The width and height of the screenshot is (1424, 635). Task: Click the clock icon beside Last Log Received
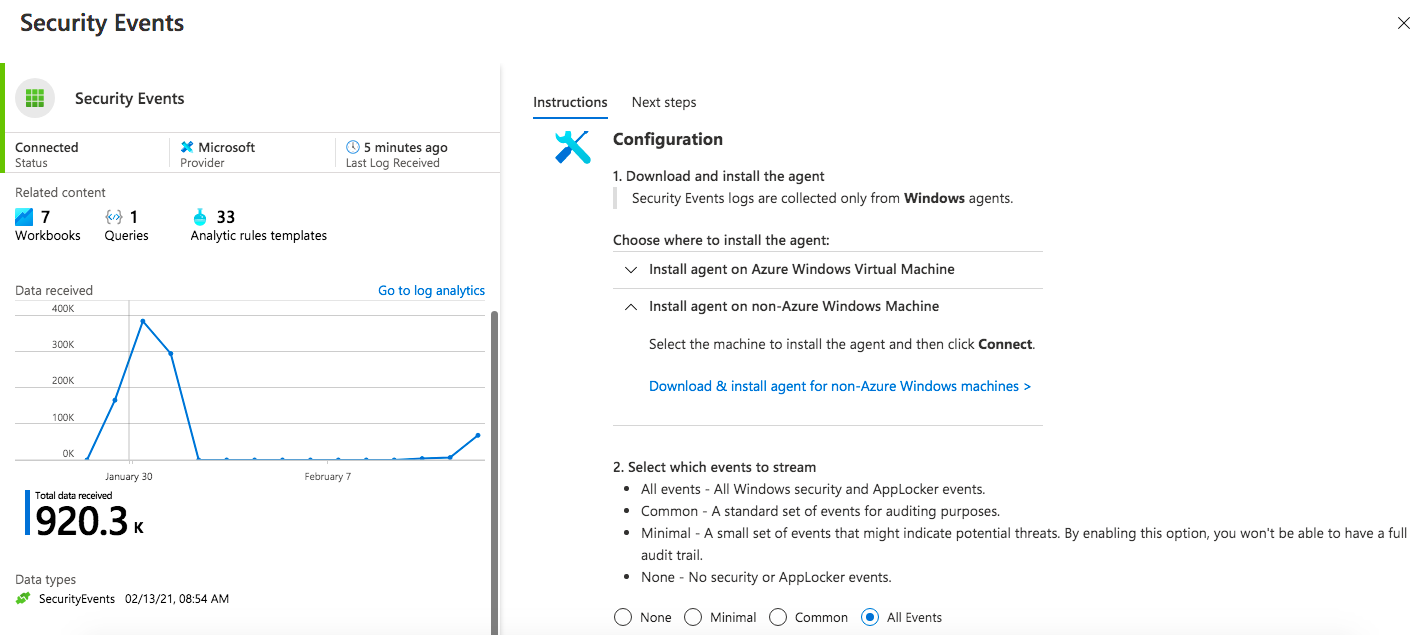point(352,147)
